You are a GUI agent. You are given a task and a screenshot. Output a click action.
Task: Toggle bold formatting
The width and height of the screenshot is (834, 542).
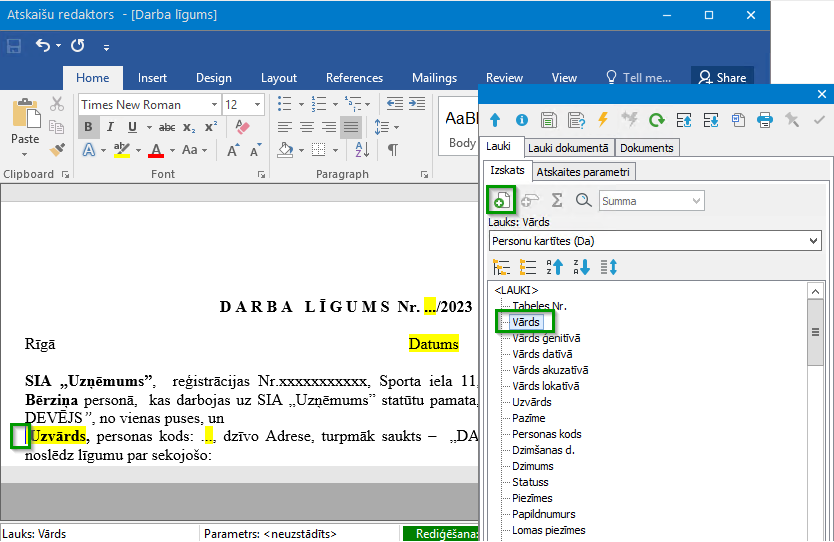[88, 127]
